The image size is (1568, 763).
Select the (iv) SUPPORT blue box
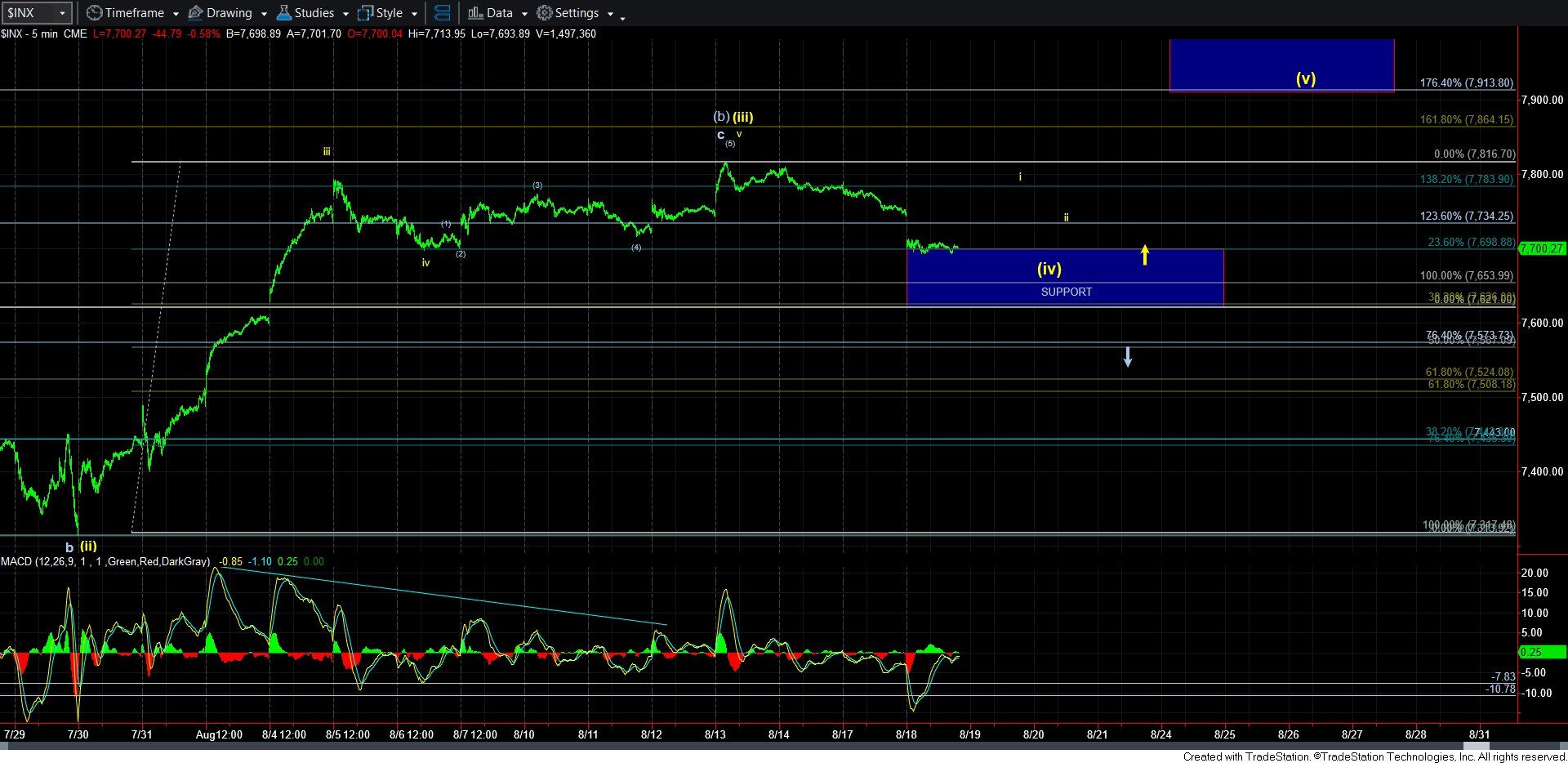coord(1065,278)
